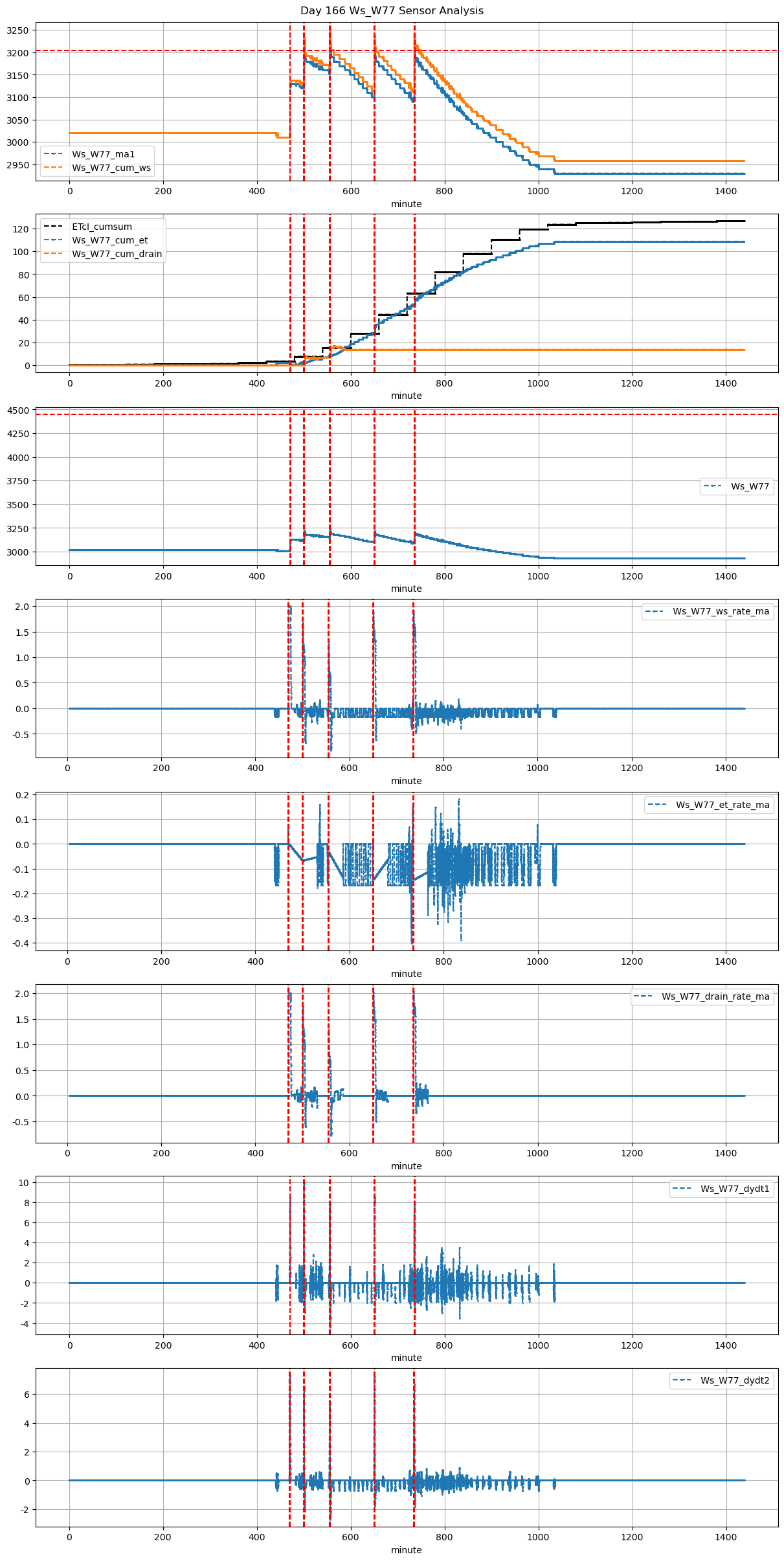Viewport: 784px width, 1561px height.
Task: Click the orange line swatch beside Ws_W77_cum_ws
Action: pos(52,168)
